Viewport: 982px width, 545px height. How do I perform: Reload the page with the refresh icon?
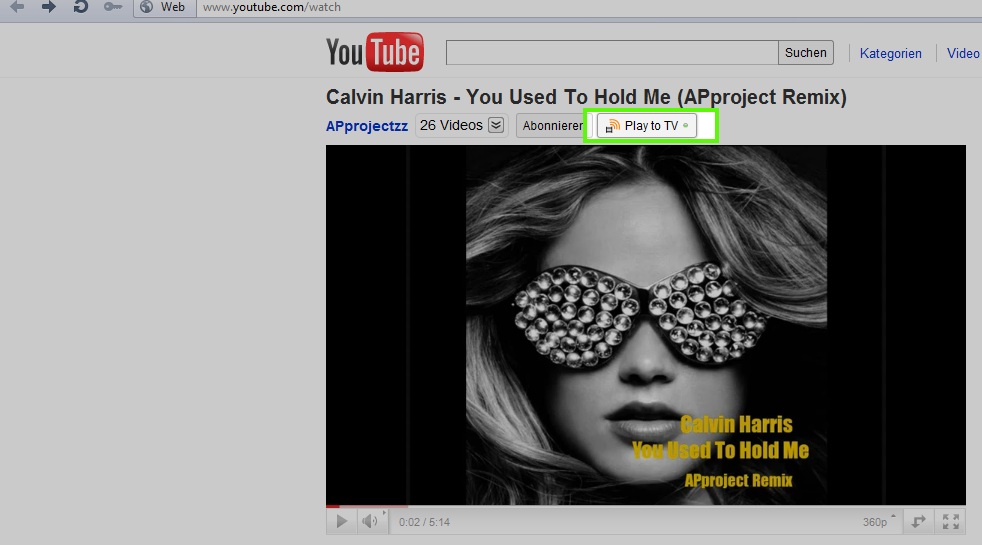click(x=81, y=7)
